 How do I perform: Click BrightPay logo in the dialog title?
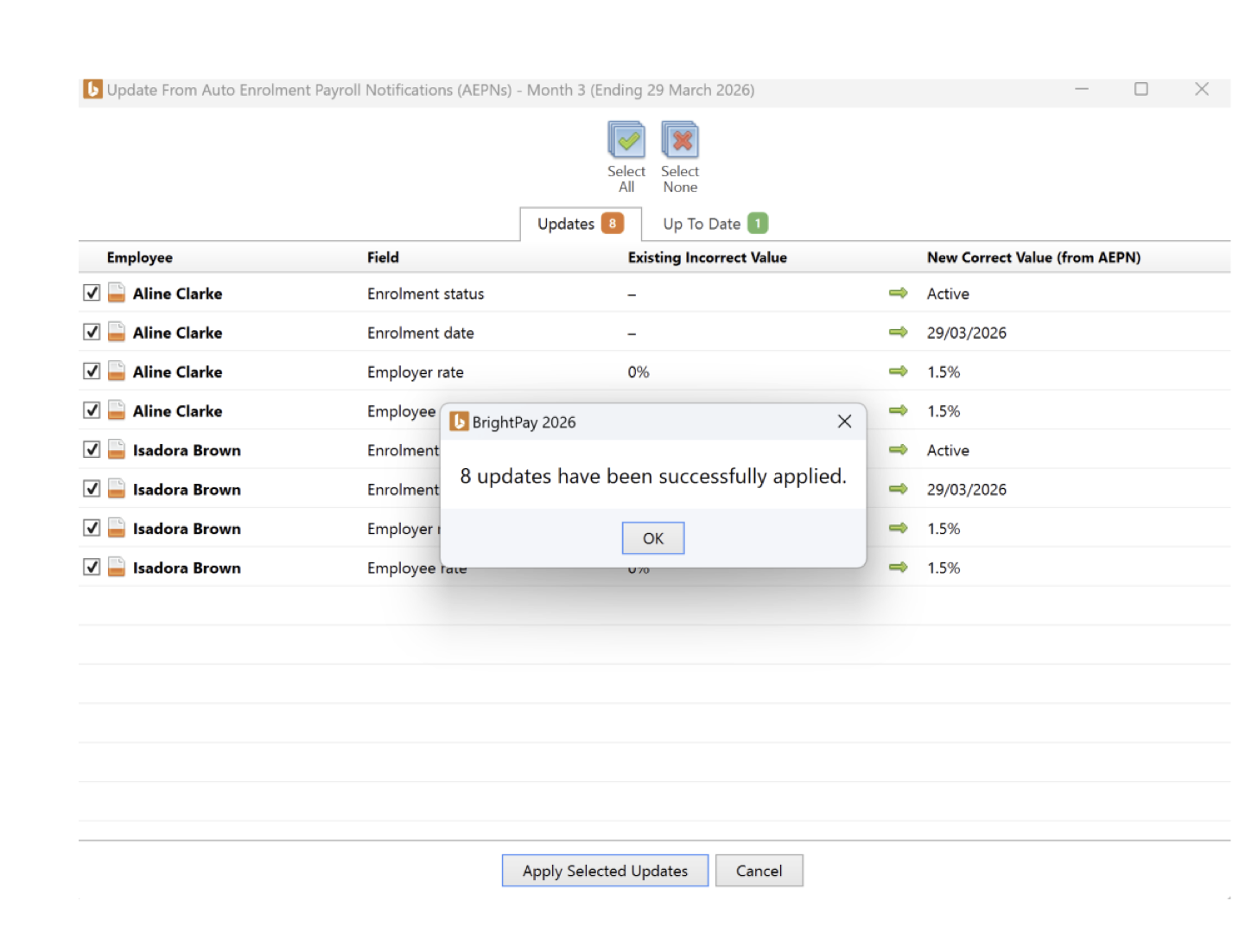[x=459, y=422]
